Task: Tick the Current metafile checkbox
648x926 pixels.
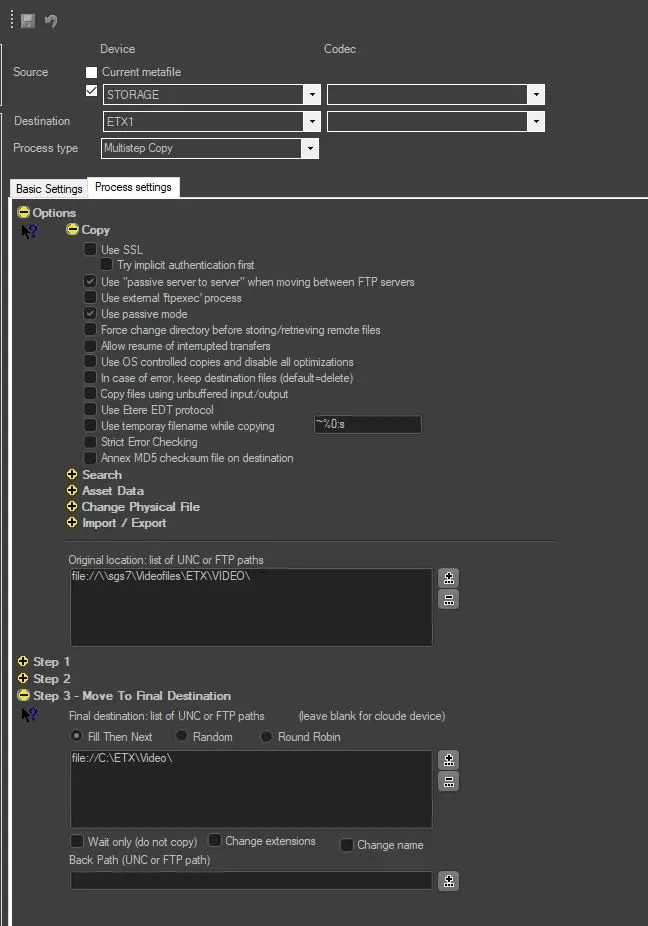Action: click(92, 72)
